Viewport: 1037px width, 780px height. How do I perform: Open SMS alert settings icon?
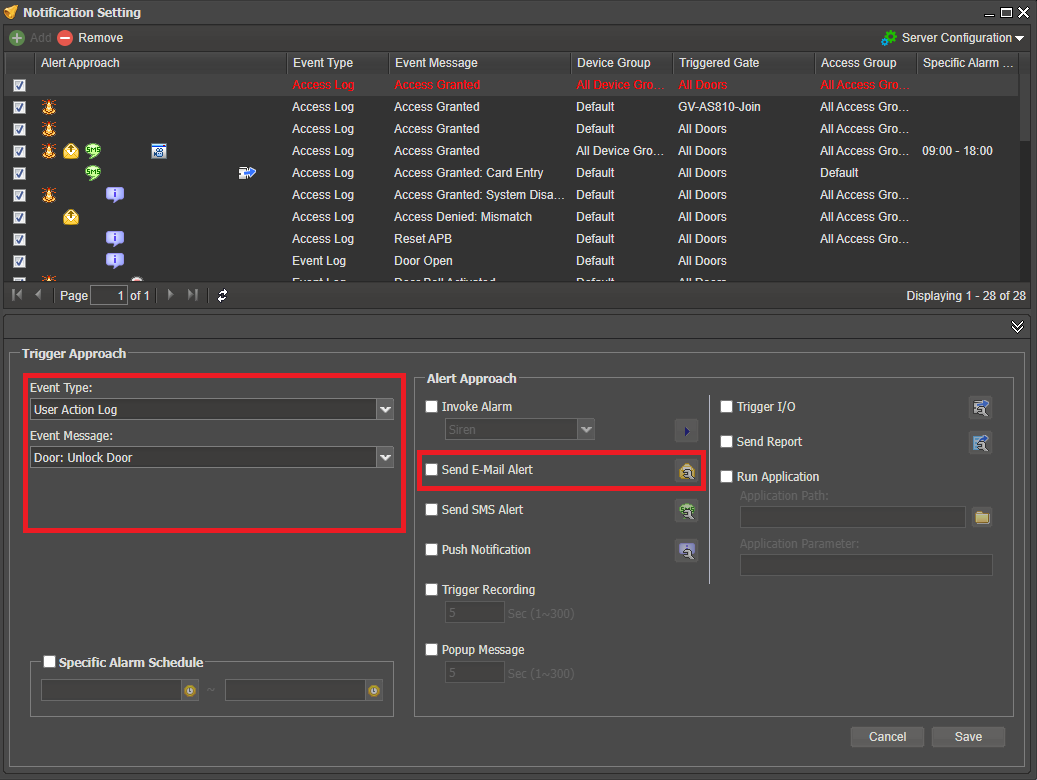pos(686,511)
